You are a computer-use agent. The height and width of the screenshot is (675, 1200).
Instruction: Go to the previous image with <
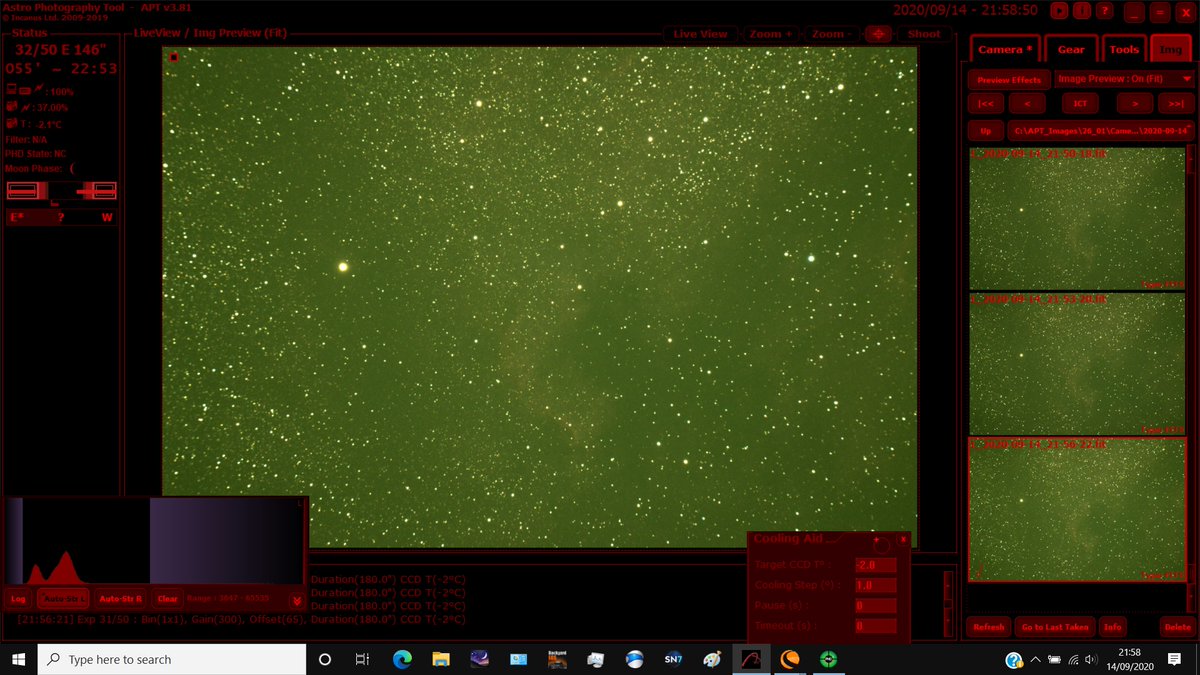click(x=1027, y=103)
